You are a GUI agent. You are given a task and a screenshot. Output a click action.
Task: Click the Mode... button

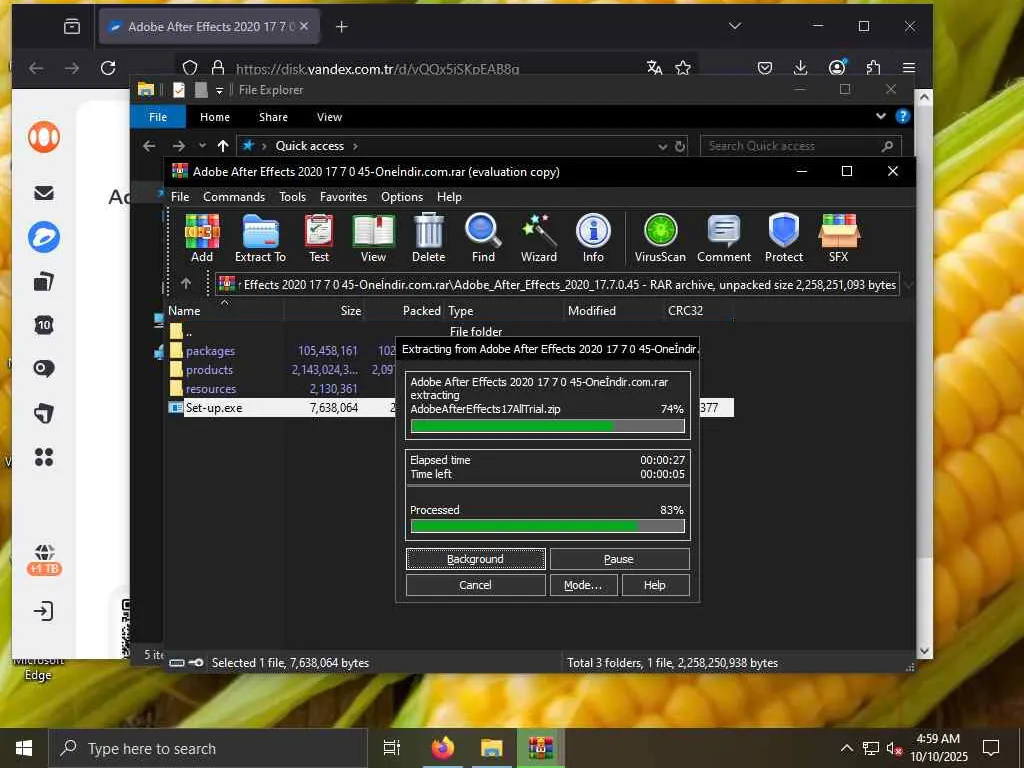pos(583,585)
